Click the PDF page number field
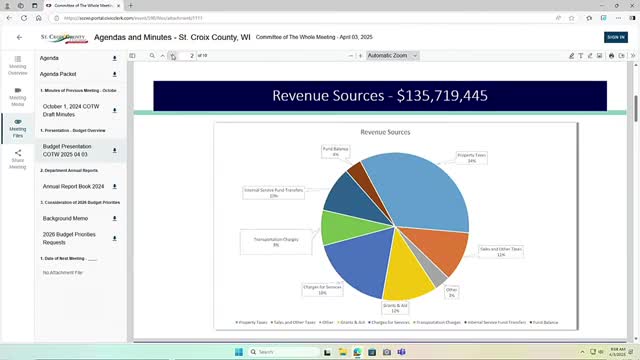The image size is (640, 360). click(187, 56)
